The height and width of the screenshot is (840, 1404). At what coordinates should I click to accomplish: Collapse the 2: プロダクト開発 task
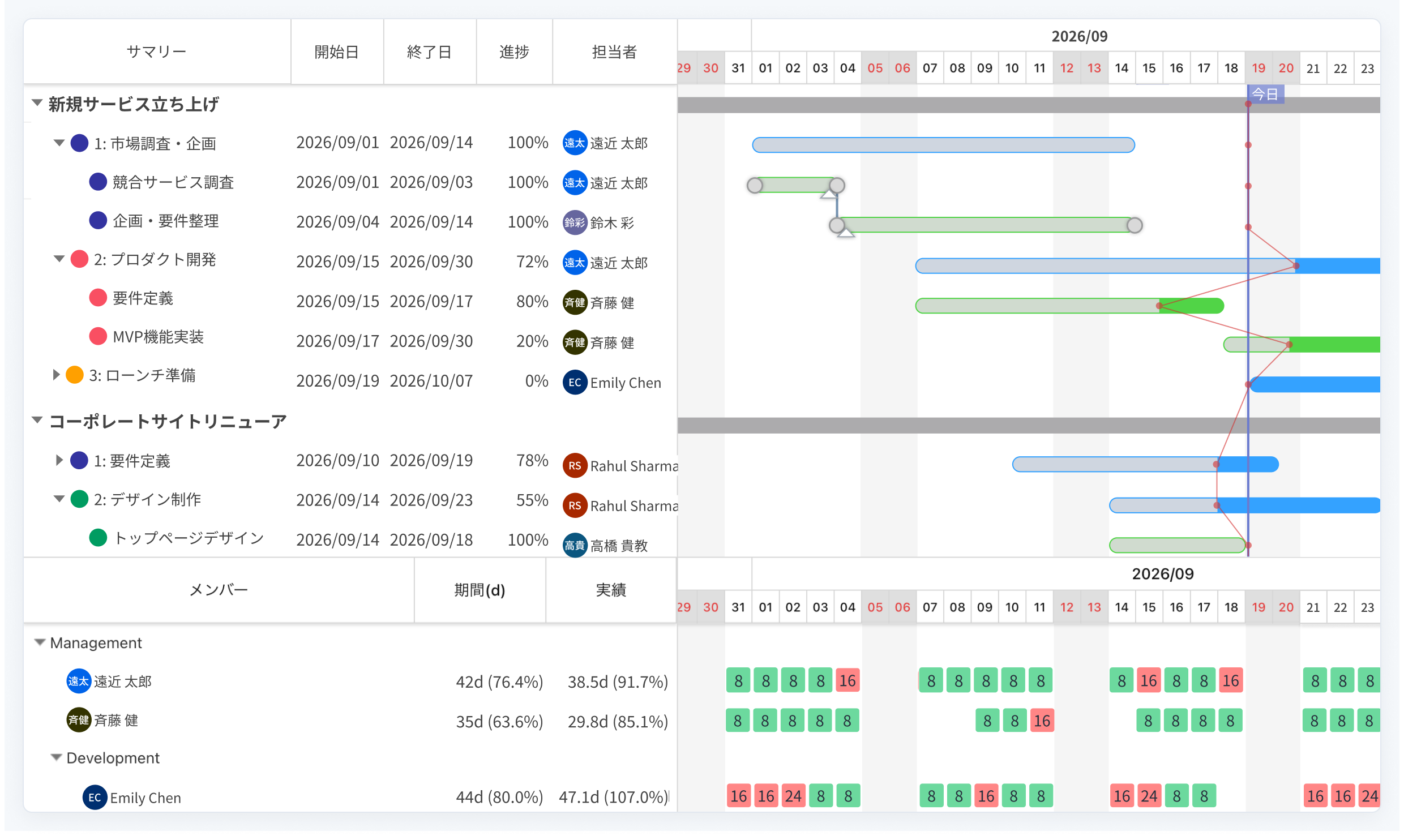[59, 259]
